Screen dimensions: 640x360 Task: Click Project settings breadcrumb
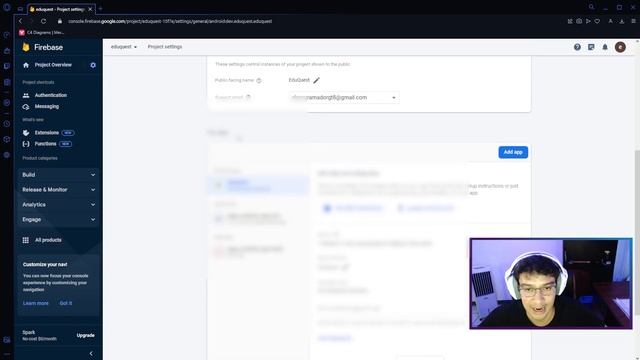[x=165, y=47]
